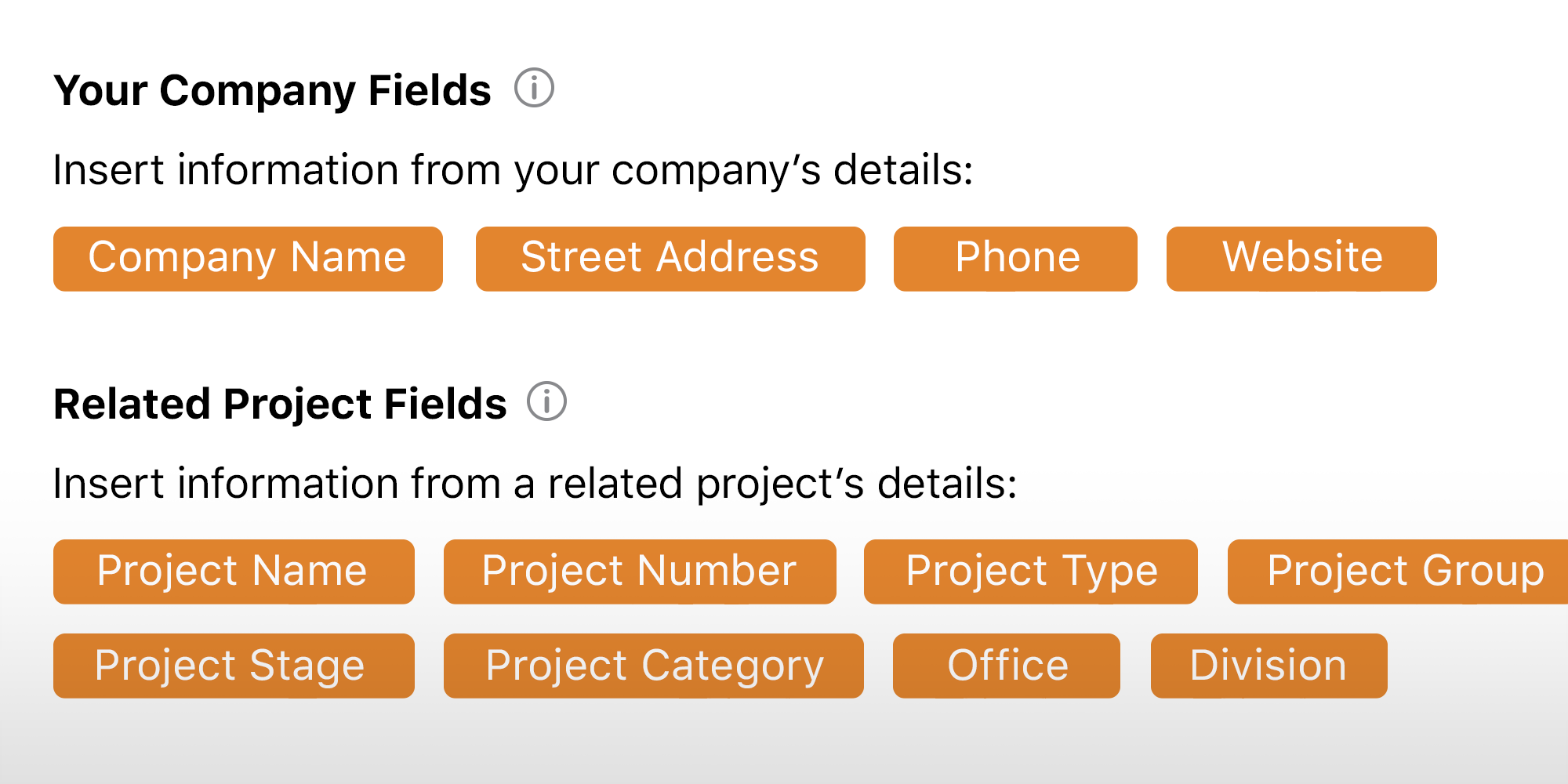Add the Phone field token
The height and width of the screenshot is (784, 1568).
coord(1015,259)
